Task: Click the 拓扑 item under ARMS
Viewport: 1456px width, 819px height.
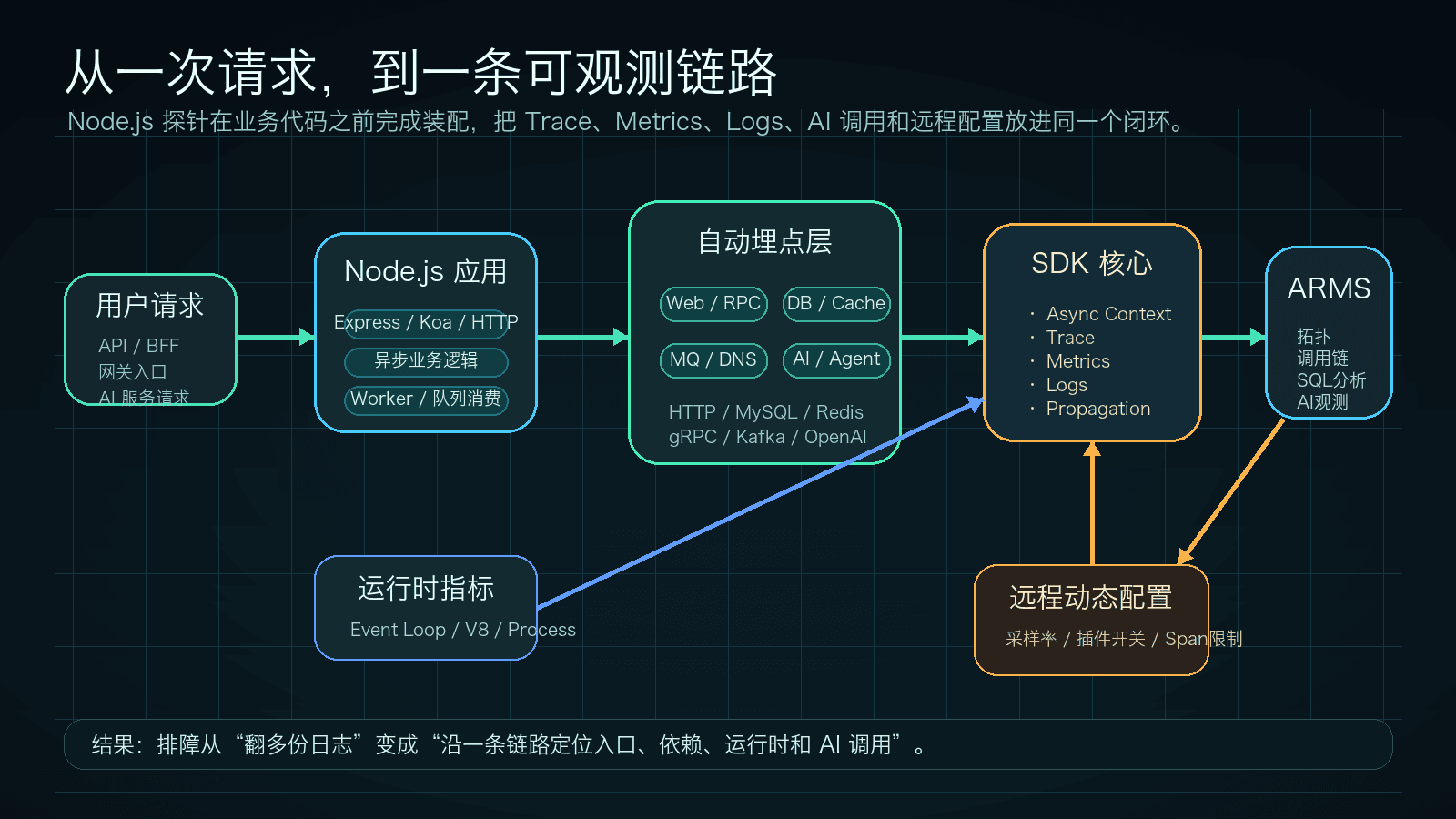Action: [x=1314, y=337]
